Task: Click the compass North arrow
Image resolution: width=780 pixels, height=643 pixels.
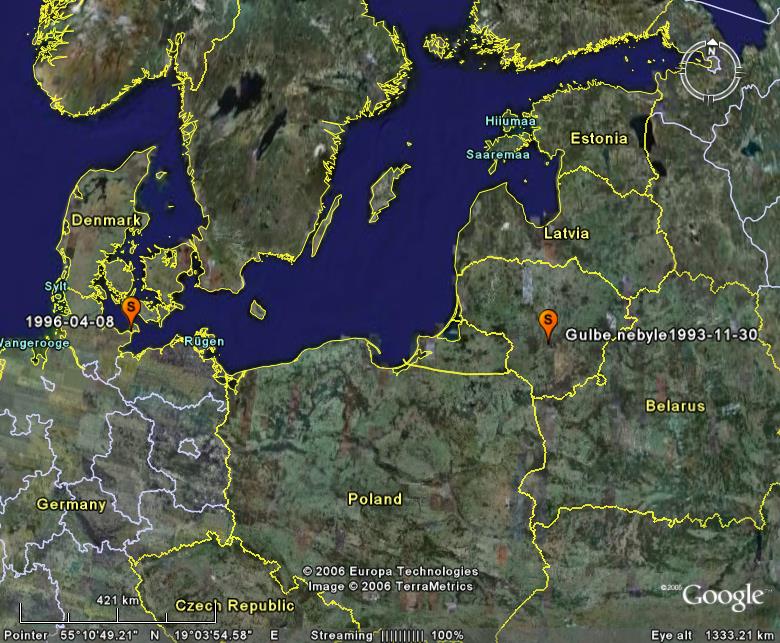Action: pos(711,50)
